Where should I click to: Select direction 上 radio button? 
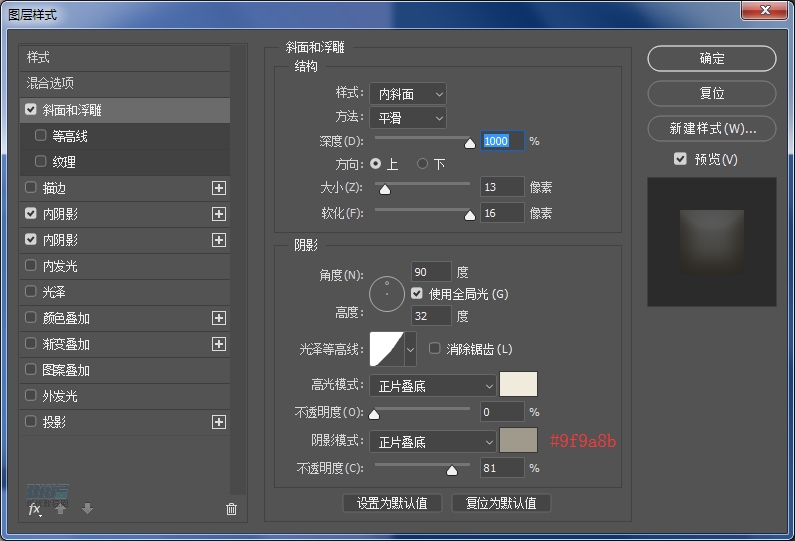(x=376, y=164)
